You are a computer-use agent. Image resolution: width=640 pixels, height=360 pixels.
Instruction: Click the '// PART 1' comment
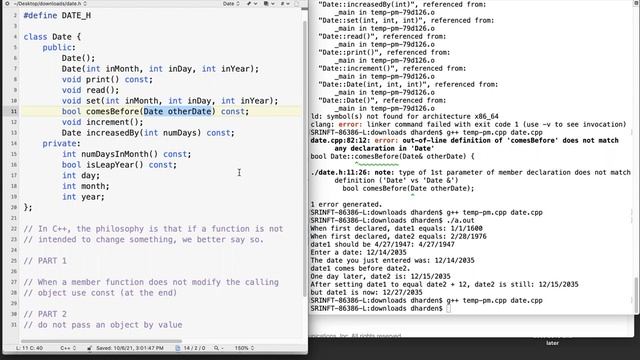coord(45,260)
